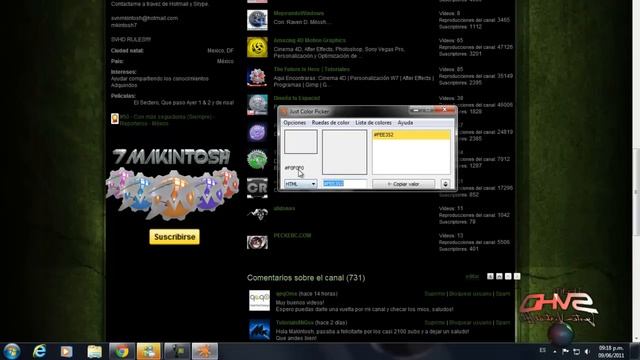640x360 pixels.
Task: Click the zoomed preview area in Color Picker
Action: [344, 152]
